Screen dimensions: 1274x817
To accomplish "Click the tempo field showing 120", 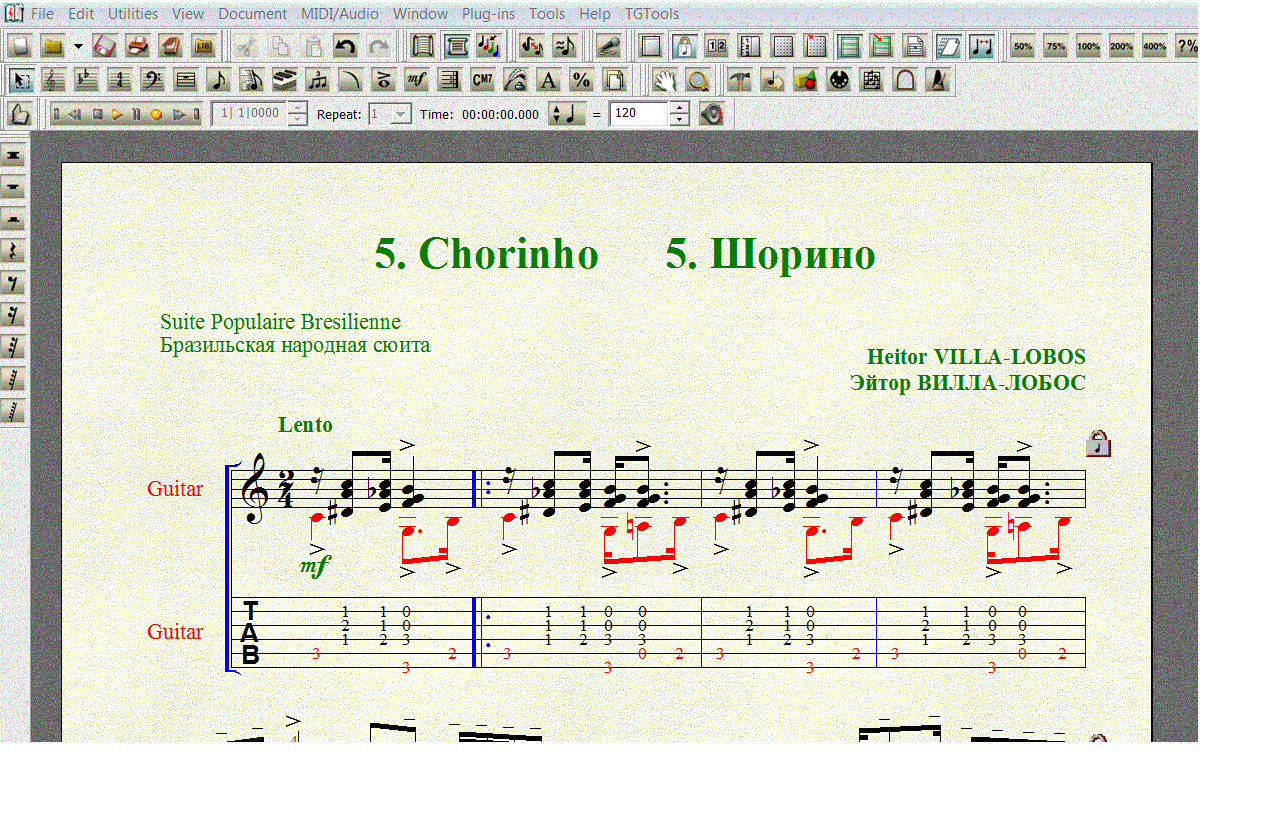I will (639, 114).
